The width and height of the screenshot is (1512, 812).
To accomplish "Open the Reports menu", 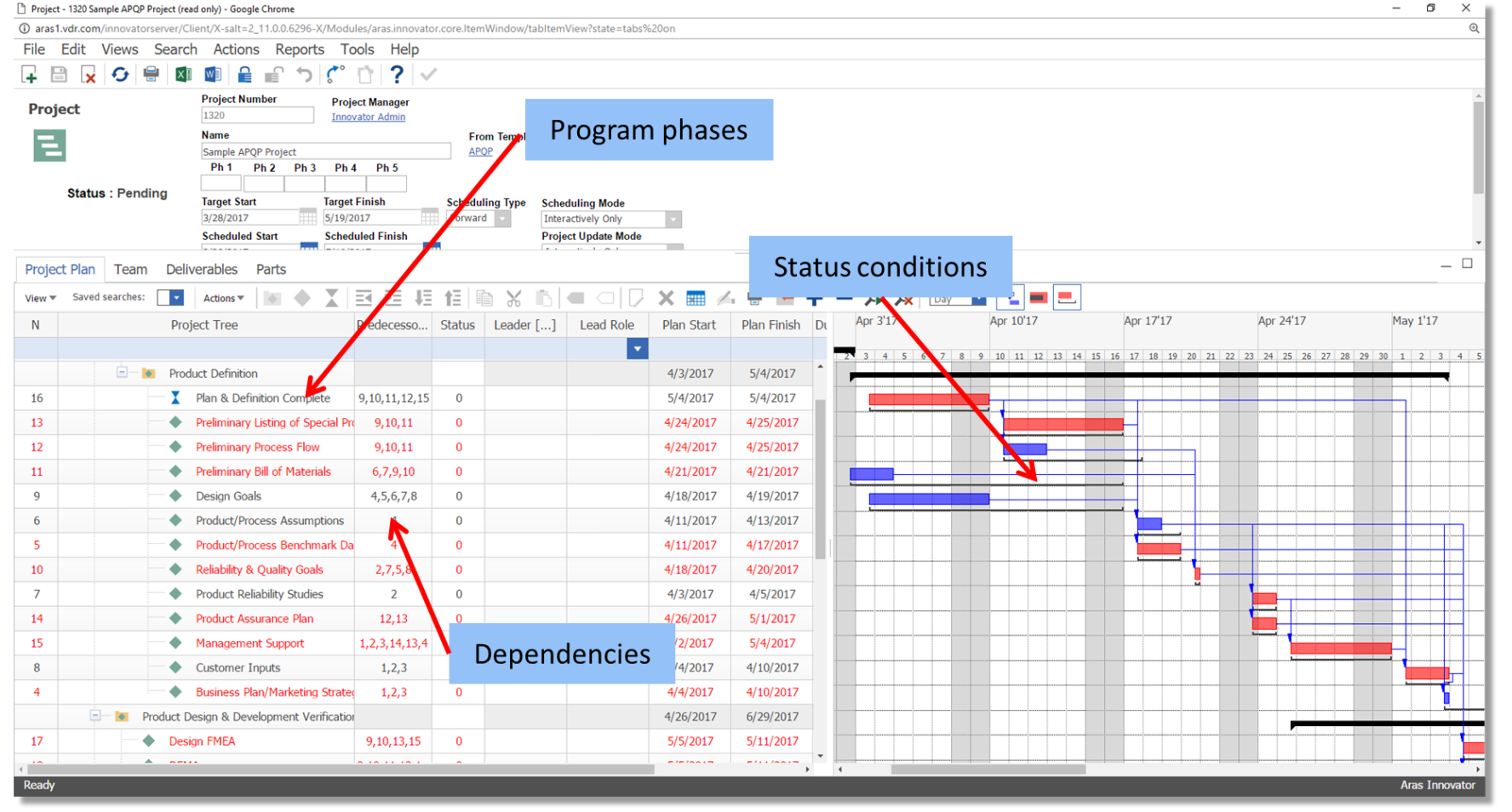I will (300, 49).
